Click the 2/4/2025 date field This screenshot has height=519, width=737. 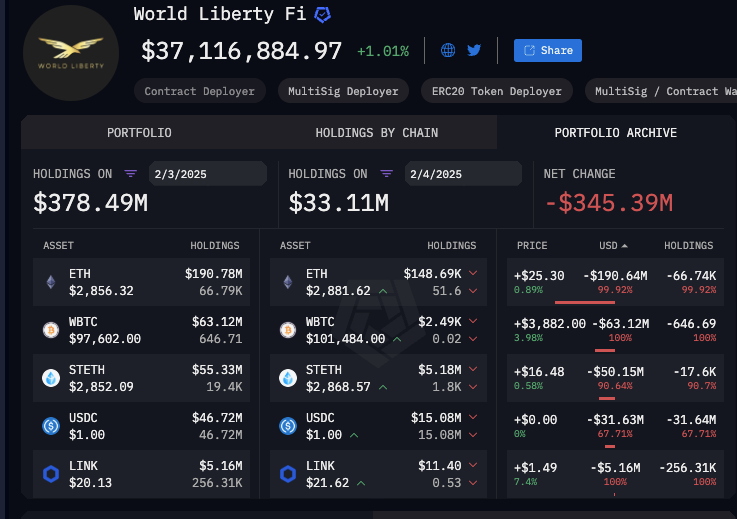click(463, 174)
